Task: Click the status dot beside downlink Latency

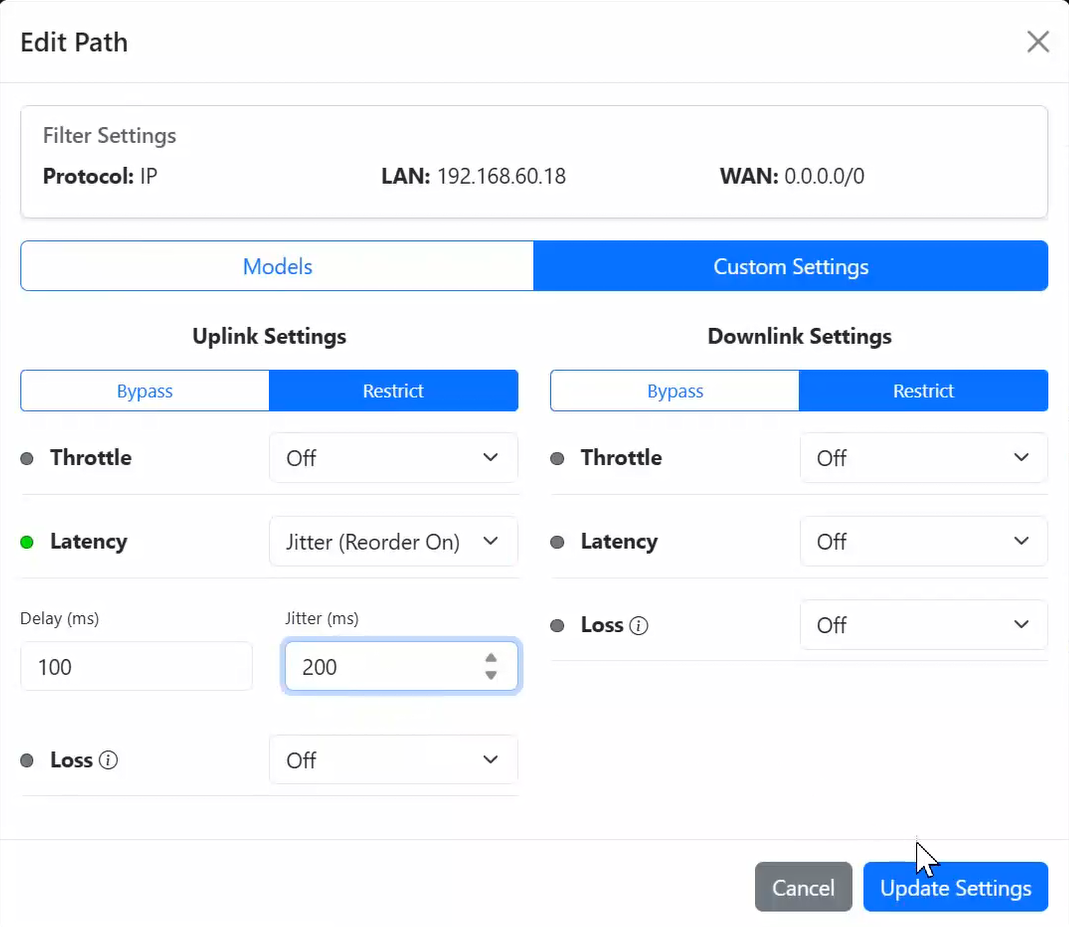Action: coord(557,541)
